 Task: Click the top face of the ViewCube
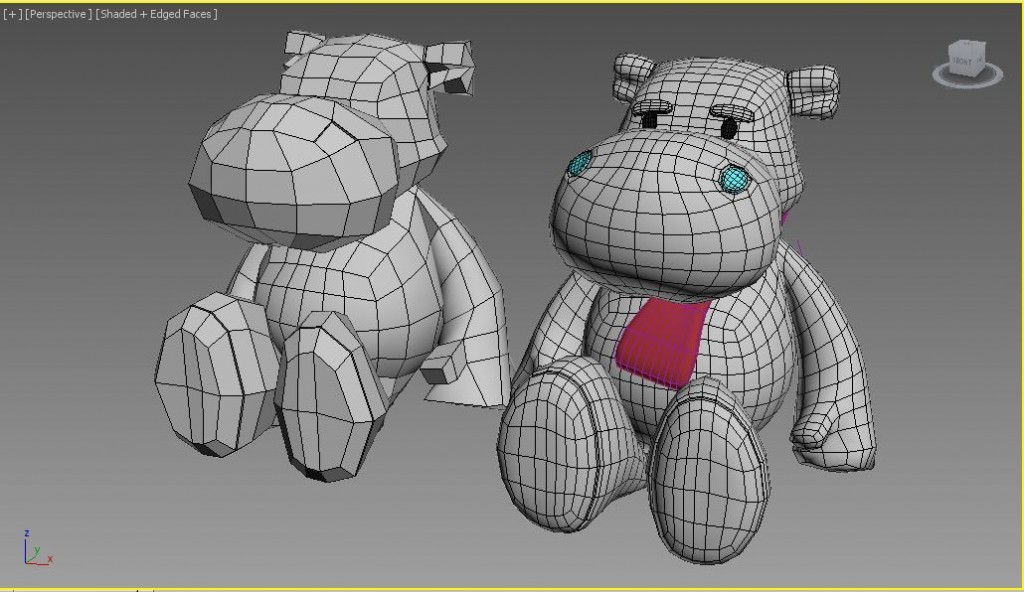coord(966,46)
